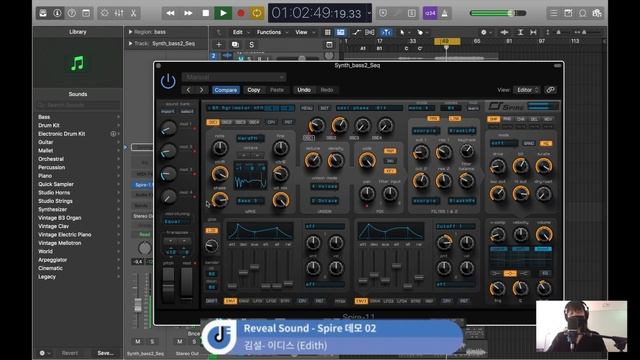The height and width of the screenshot is (360, 640).
Task: Click the Spire INIT button
Action: point(324,108)
